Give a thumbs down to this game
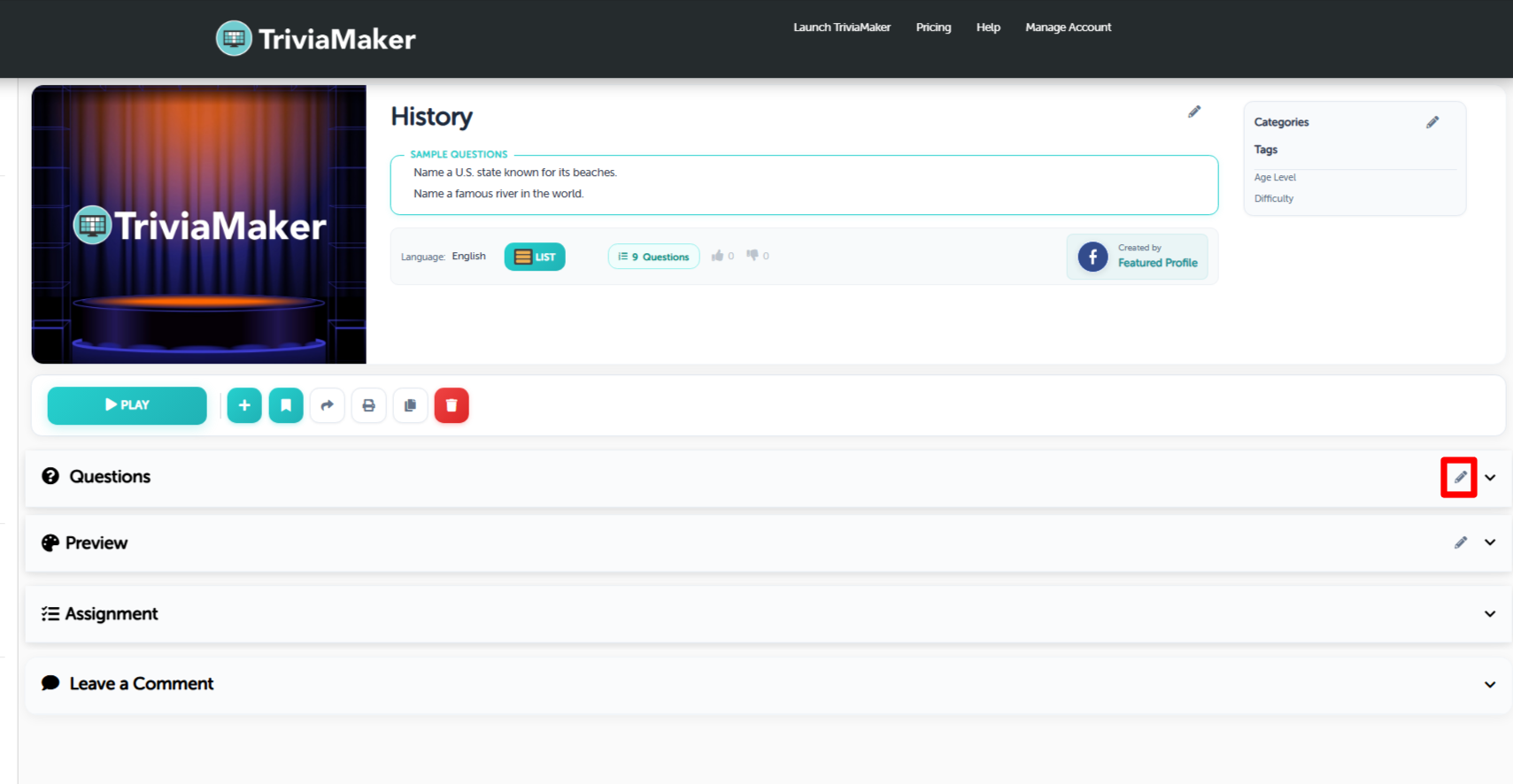Screen dimensions: 1513x784 point(753,256)
